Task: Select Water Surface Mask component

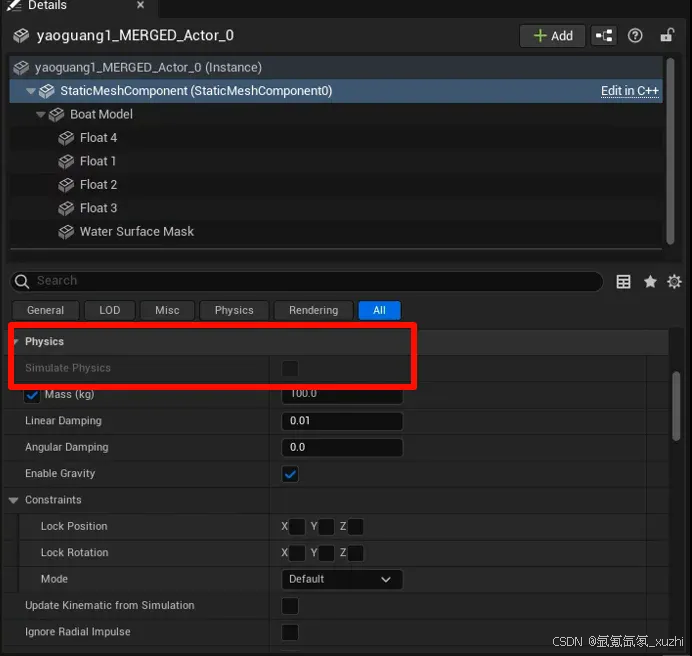Action: (x=136, y=231)
